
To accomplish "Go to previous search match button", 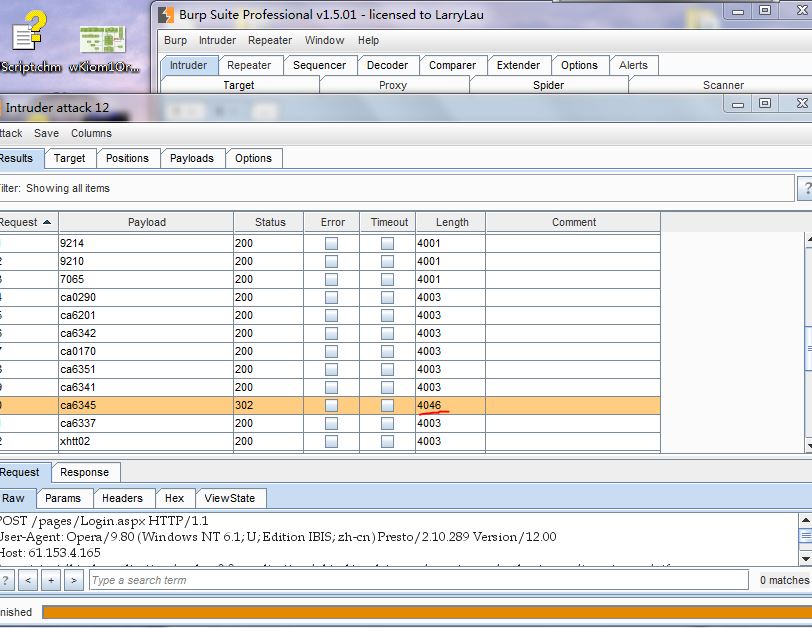I will pos(28,580).
